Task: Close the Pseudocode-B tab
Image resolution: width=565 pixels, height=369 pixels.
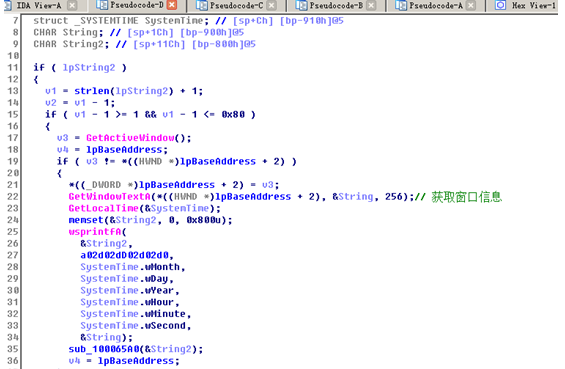Action: [372, 5]
